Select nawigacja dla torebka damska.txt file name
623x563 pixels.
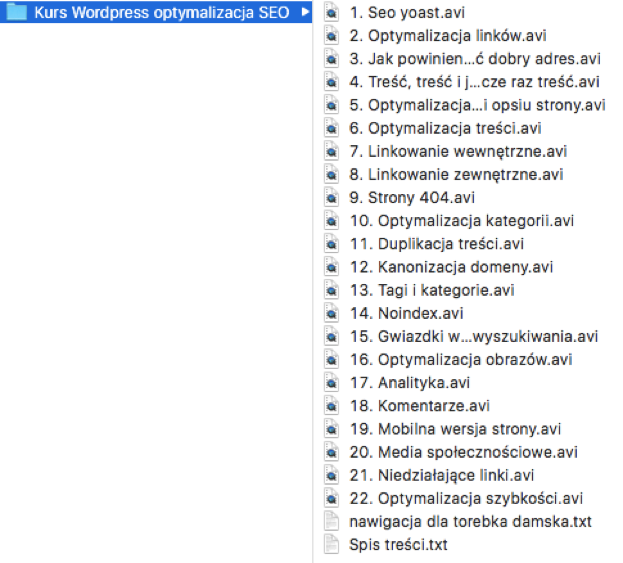click(470, 521)
